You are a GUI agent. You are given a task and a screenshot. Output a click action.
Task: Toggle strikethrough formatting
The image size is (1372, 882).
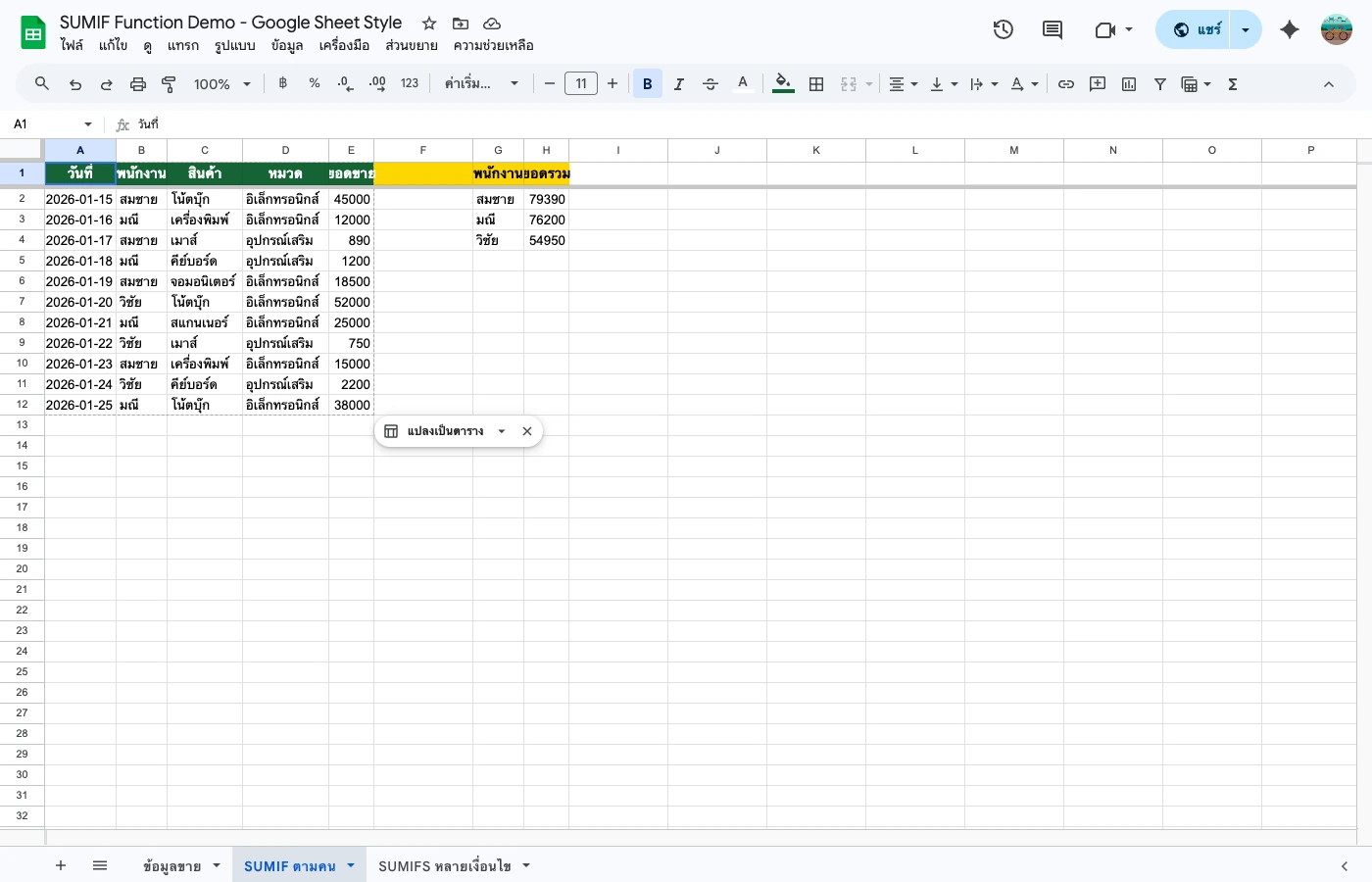click(710, 84)
